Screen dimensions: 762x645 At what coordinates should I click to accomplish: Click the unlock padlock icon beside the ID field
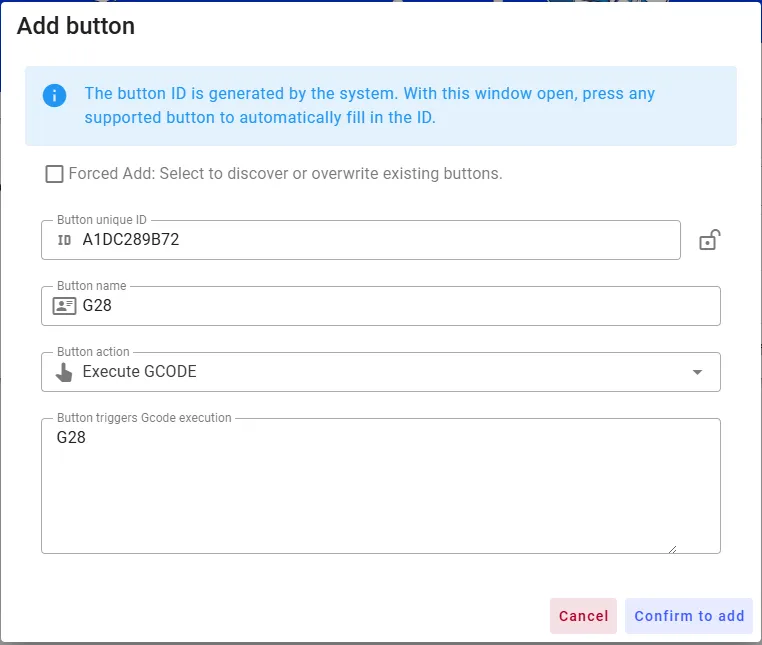coord(708,240)
